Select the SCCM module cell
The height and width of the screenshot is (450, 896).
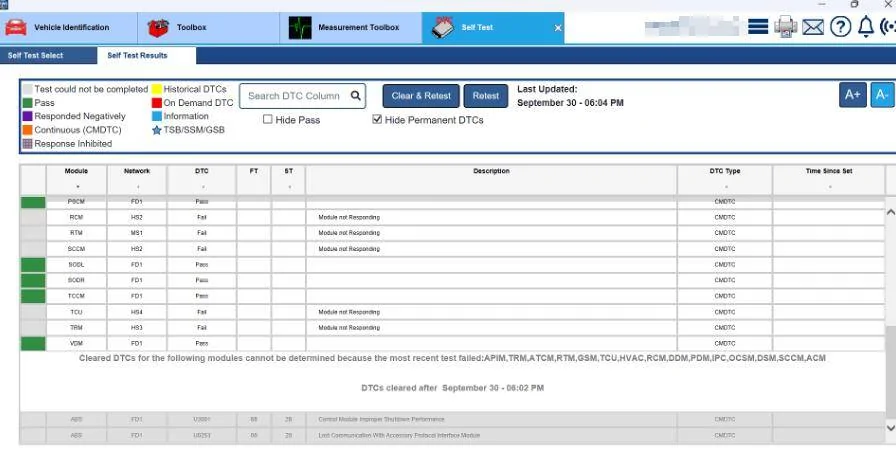click(x=76, y=249)
